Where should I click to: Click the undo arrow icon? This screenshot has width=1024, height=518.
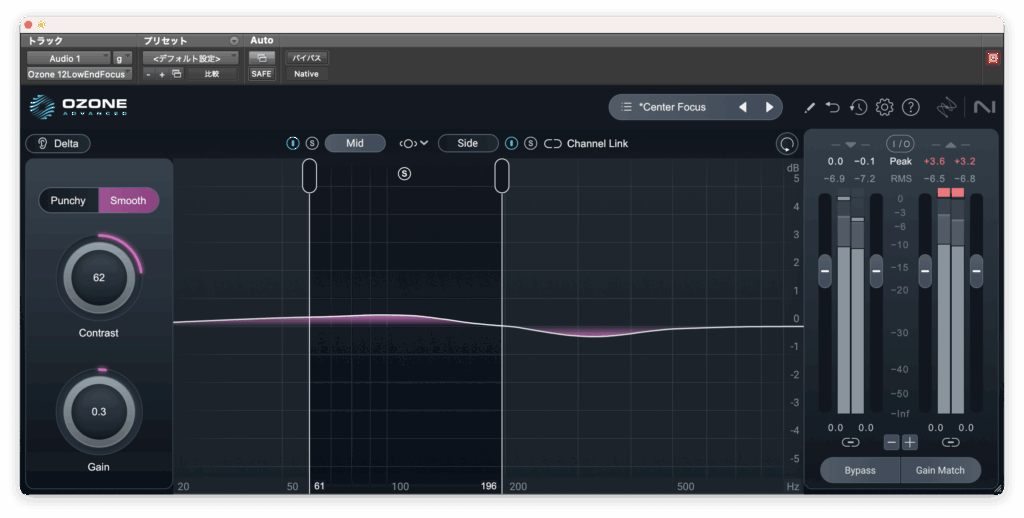point(833,107)
